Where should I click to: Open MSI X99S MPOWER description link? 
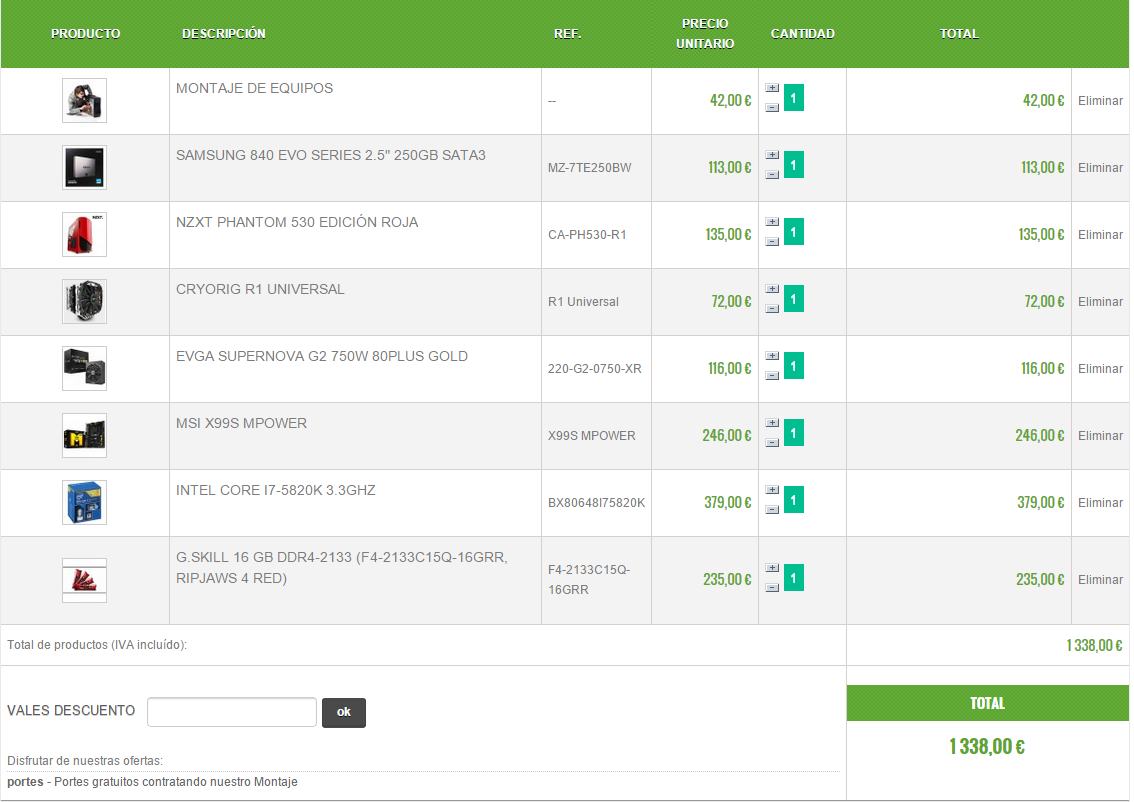point(241,423)
